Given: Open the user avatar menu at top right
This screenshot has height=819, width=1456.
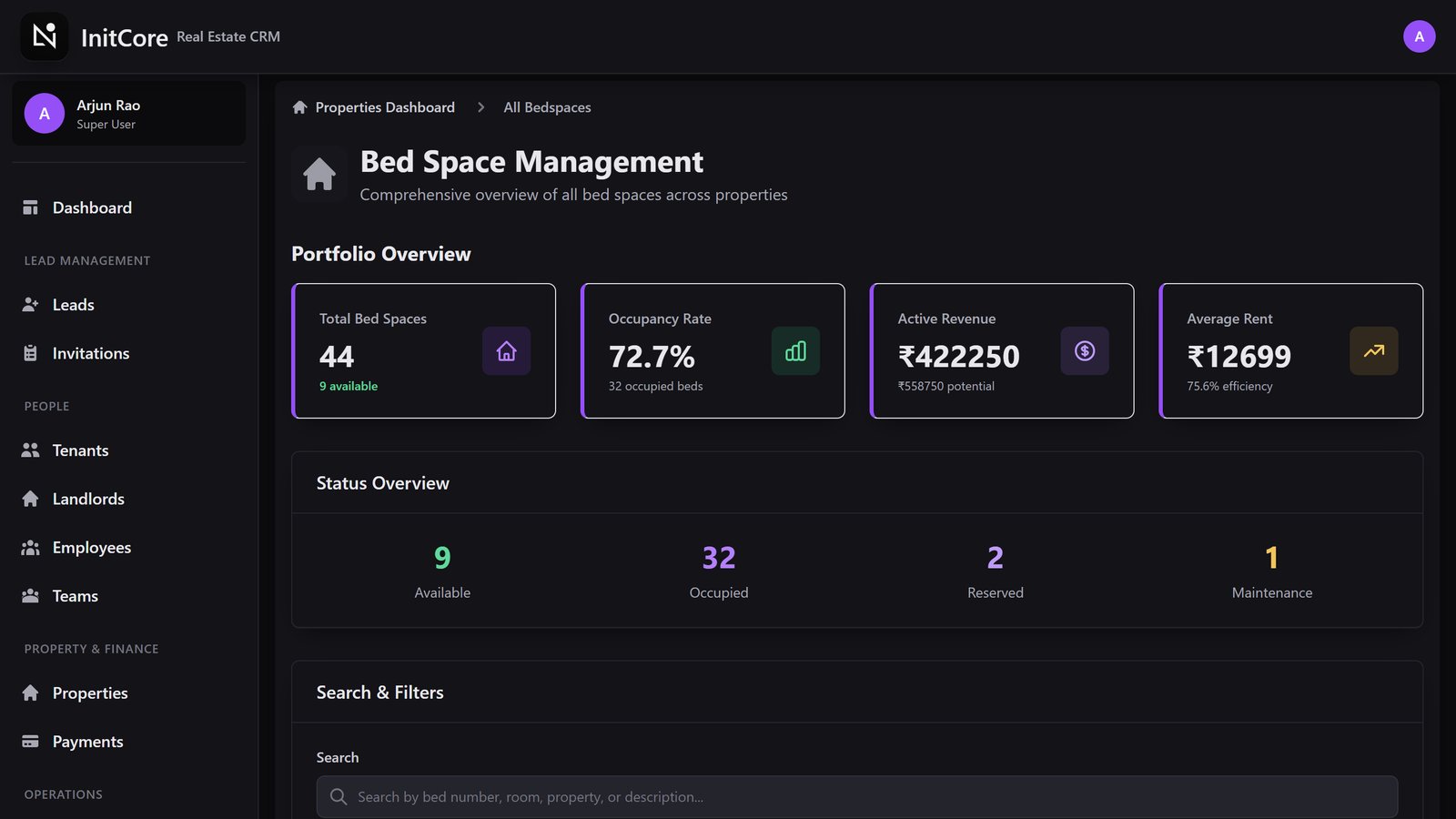Looking at the screenshot, I should [1419, 36].
